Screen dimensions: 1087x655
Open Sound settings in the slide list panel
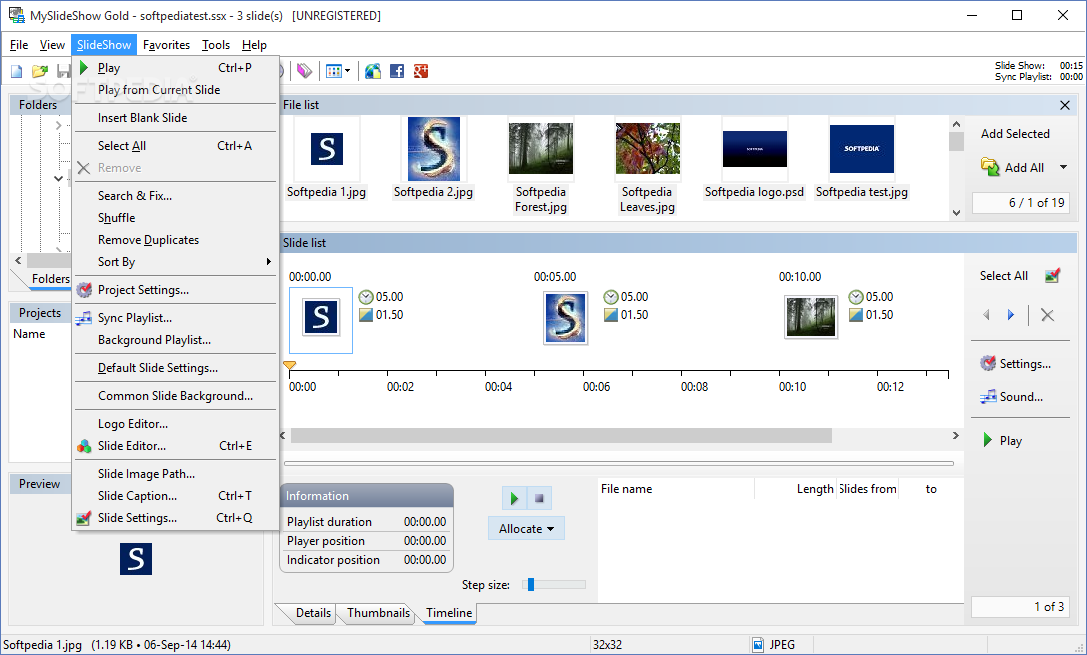point(1011,397)
